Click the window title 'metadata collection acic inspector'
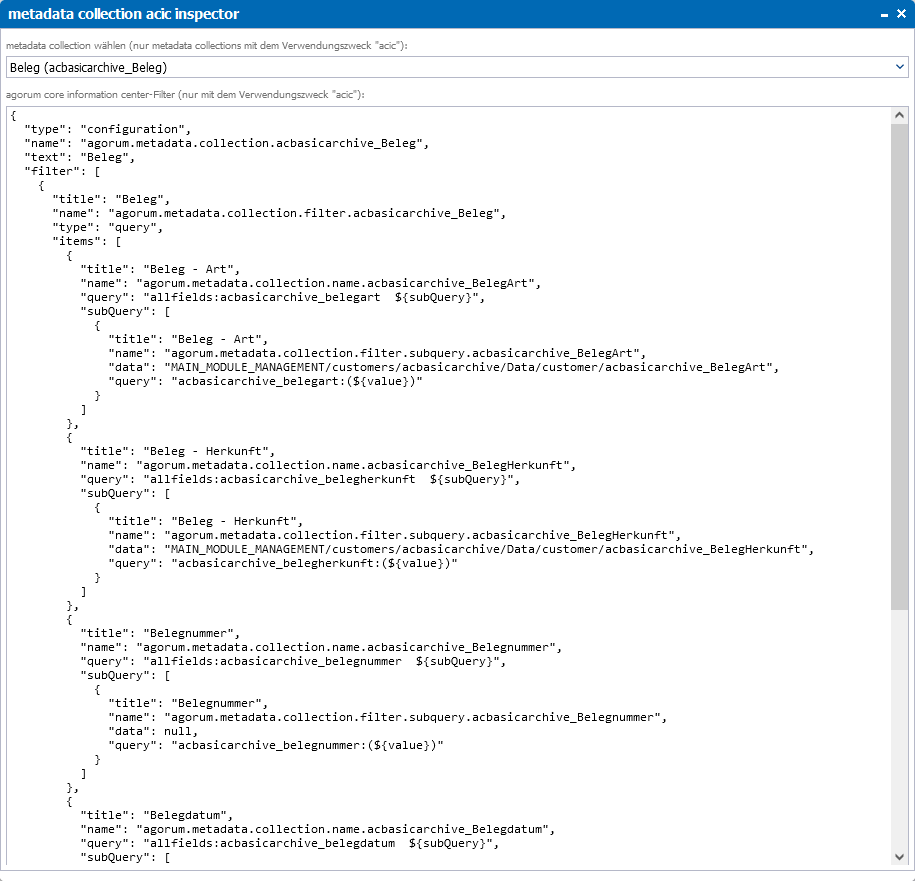Image resolution: width=915 pixels, height=881 pixels. click(124, 14)
